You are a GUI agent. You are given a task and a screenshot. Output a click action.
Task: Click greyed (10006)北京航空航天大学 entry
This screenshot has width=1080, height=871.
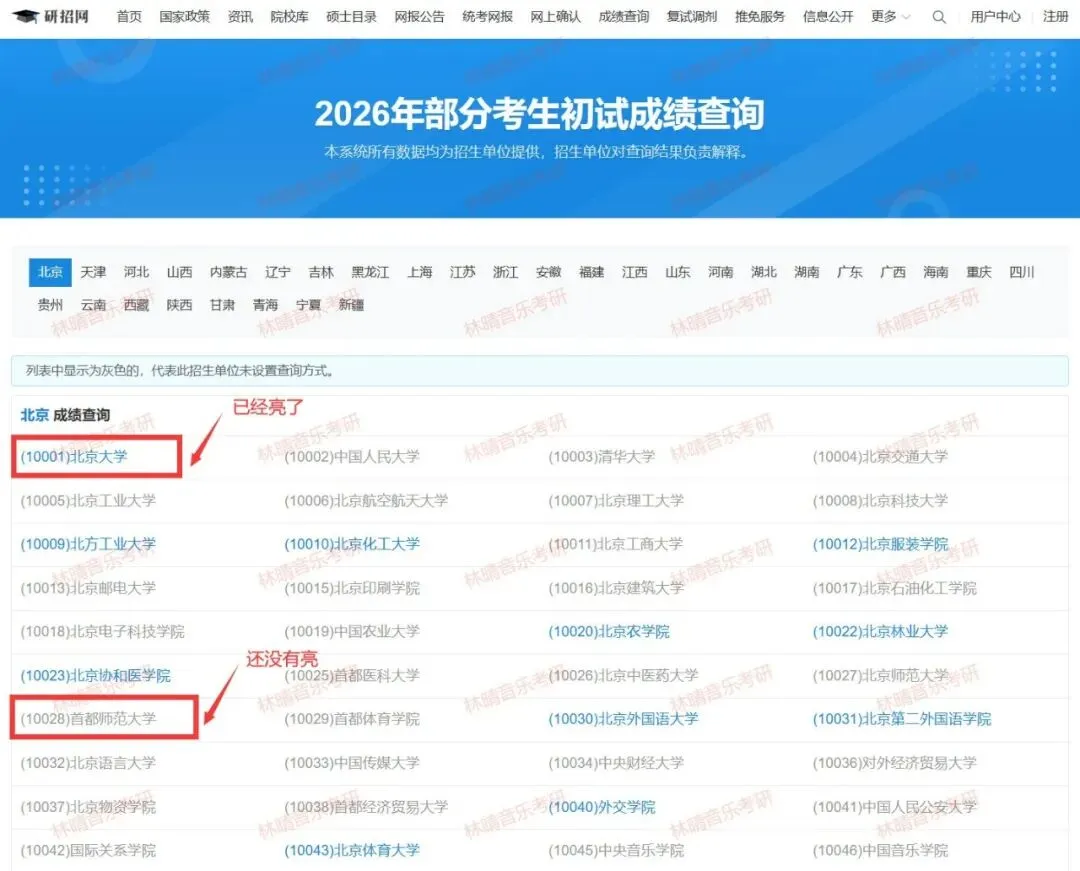[366, 501]
